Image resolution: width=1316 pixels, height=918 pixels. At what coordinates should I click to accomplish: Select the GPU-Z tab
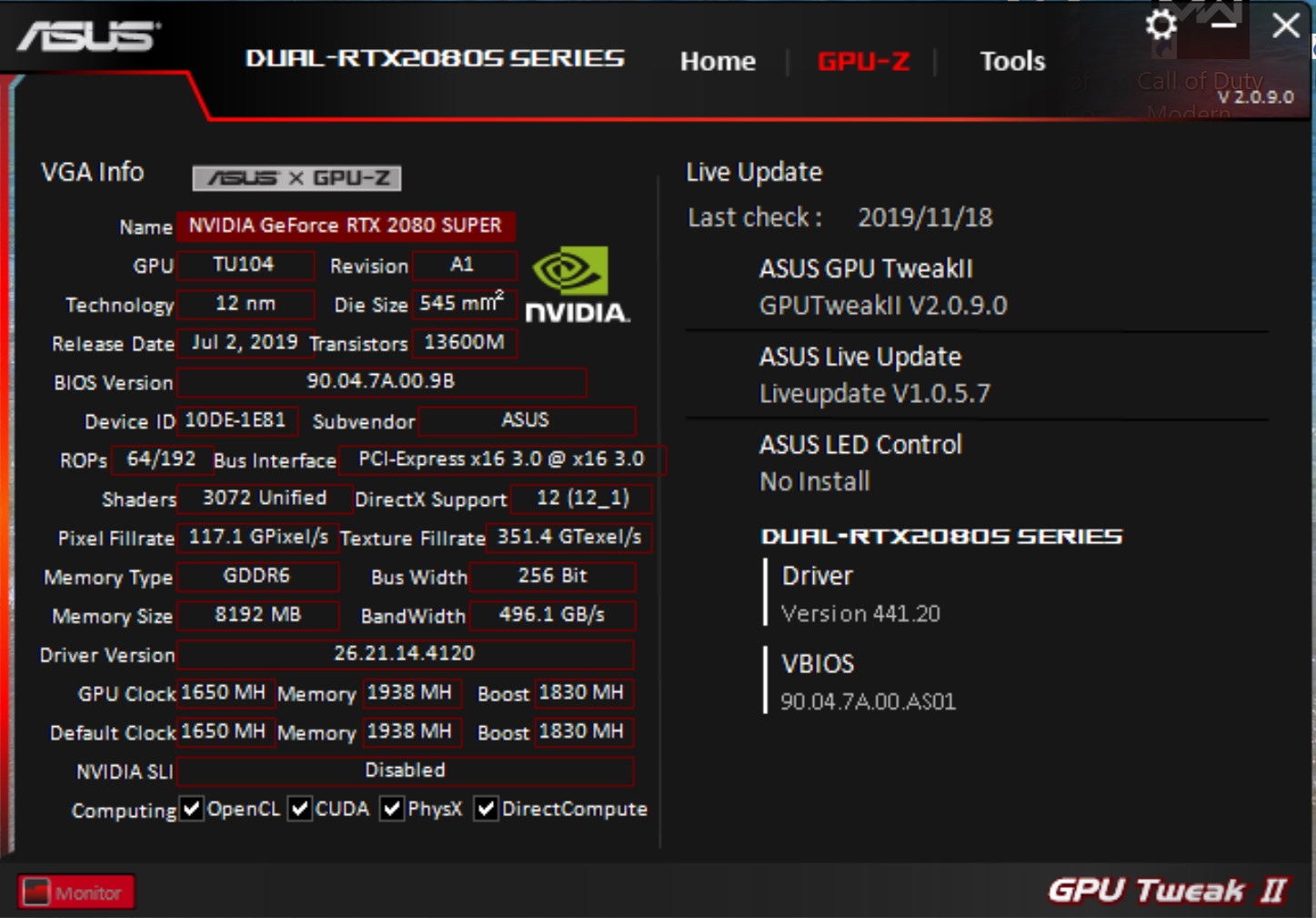coord(863,61)
